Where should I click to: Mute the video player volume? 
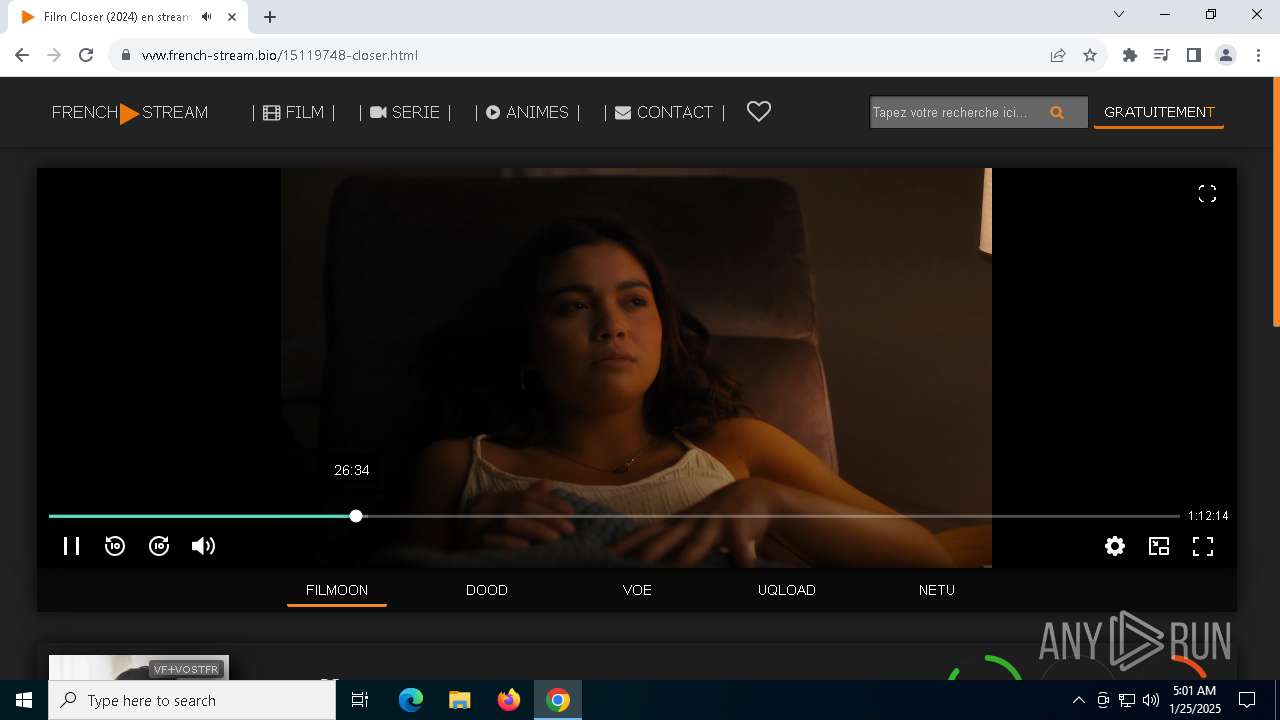point(203,546)
